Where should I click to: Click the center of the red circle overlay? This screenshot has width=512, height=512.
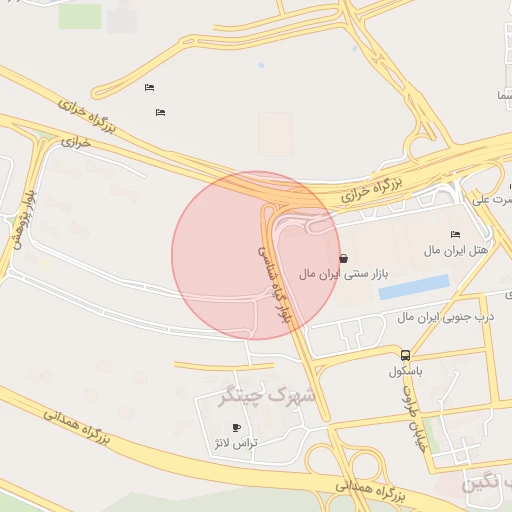256,255
